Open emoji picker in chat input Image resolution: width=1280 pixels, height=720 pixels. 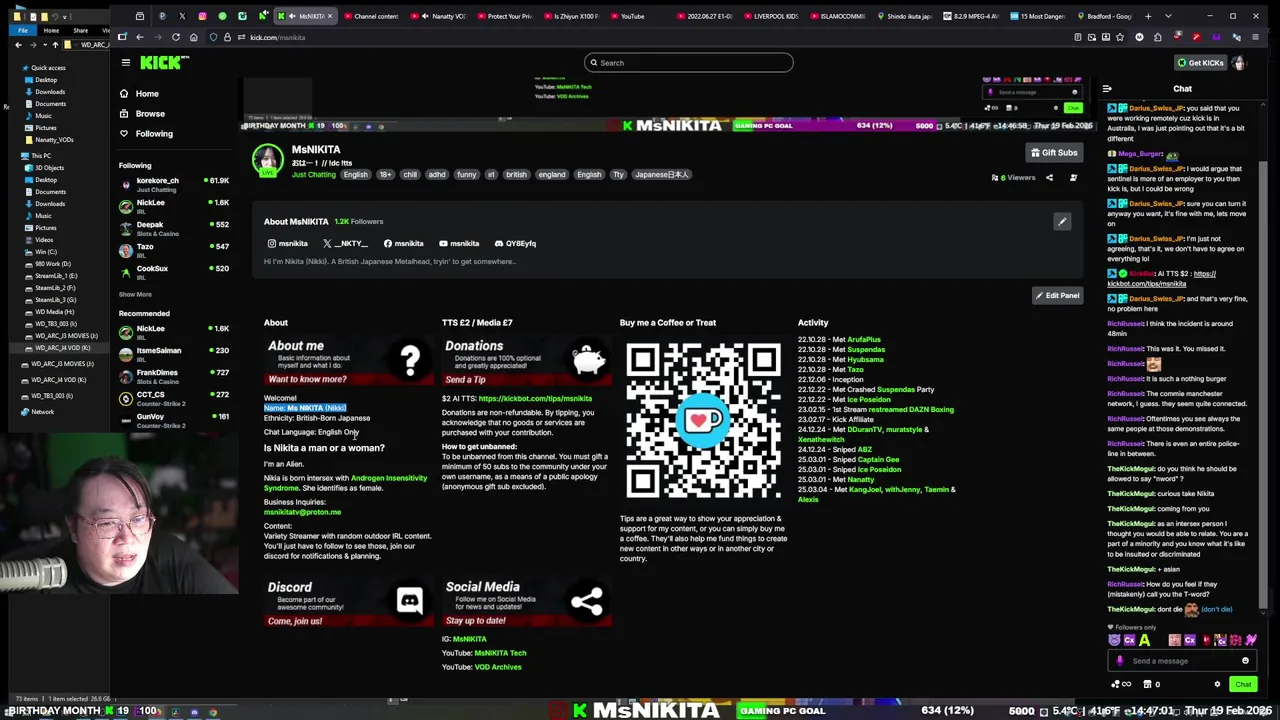coord(1245,660)
